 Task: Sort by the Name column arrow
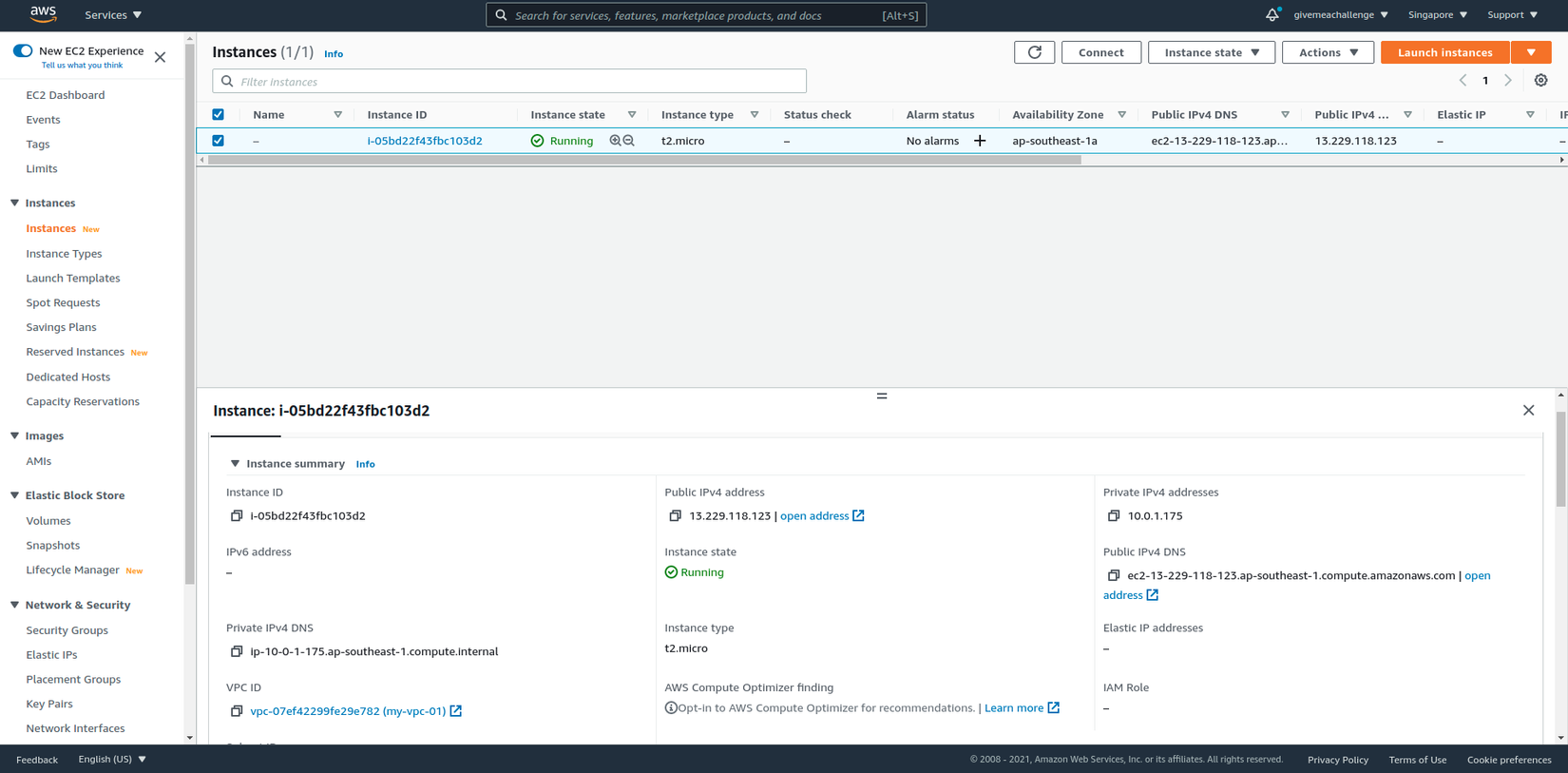338,115
